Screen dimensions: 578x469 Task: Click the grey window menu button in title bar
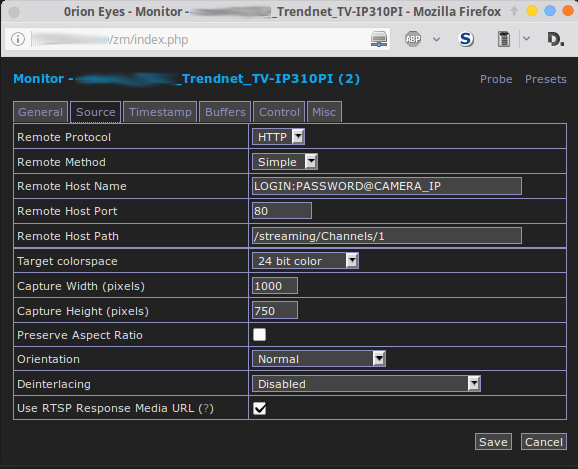tap(14, 12)
